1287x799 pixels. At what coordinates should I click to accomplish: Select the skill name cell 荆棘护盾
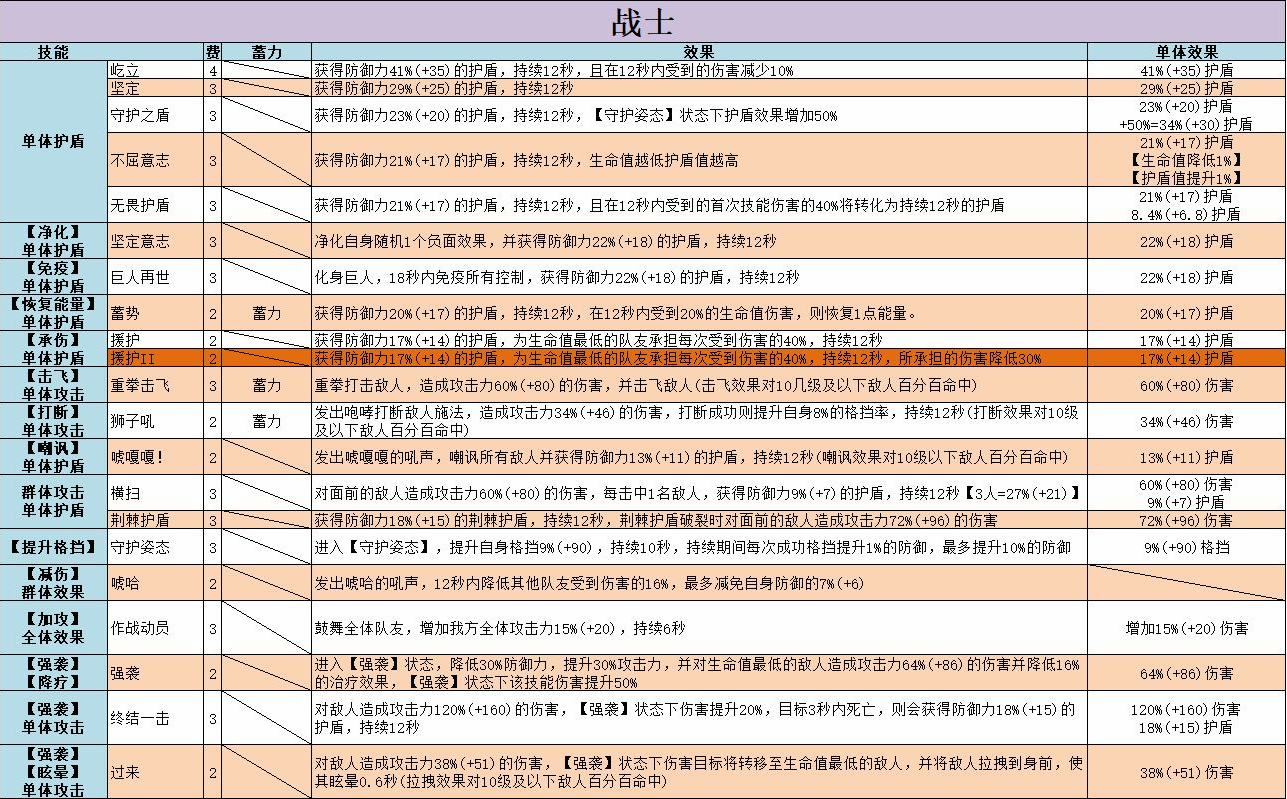point(155,519)
